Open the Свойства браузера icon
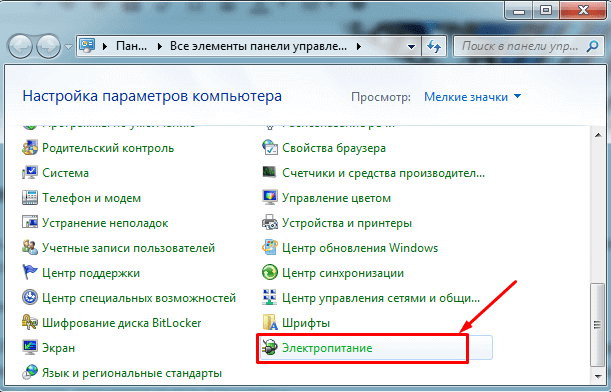The image size is (611, 392). pos(270,148)
